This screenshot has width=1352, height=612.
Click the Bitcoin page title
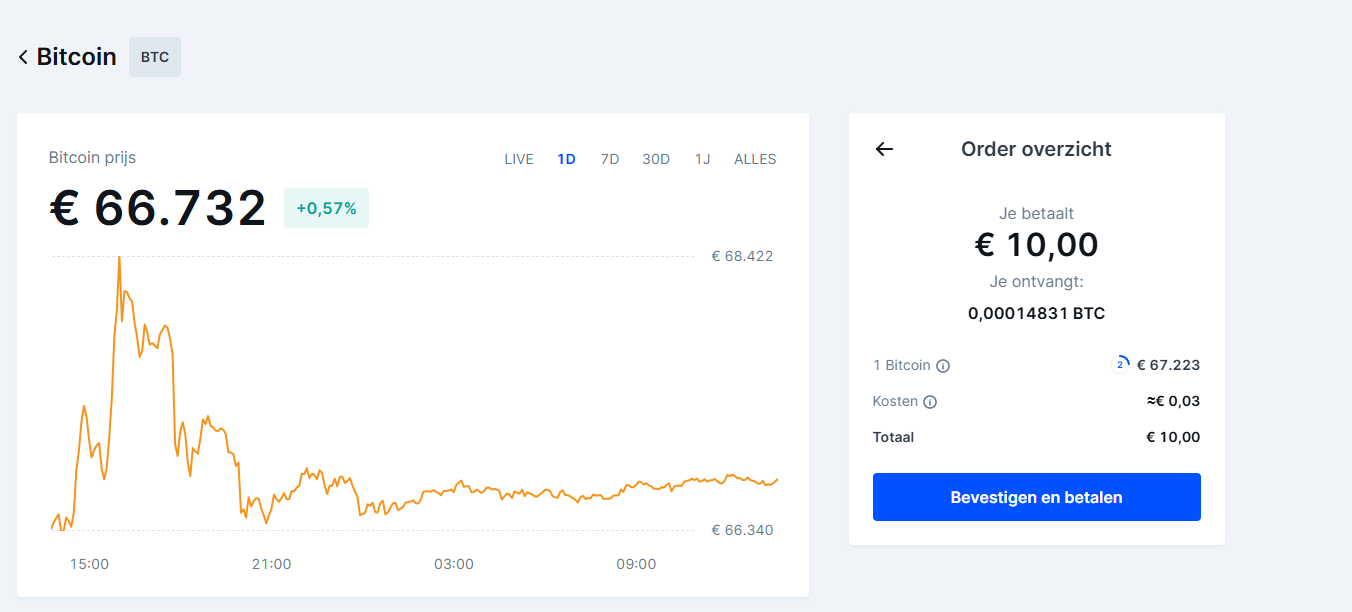(76, 57)
